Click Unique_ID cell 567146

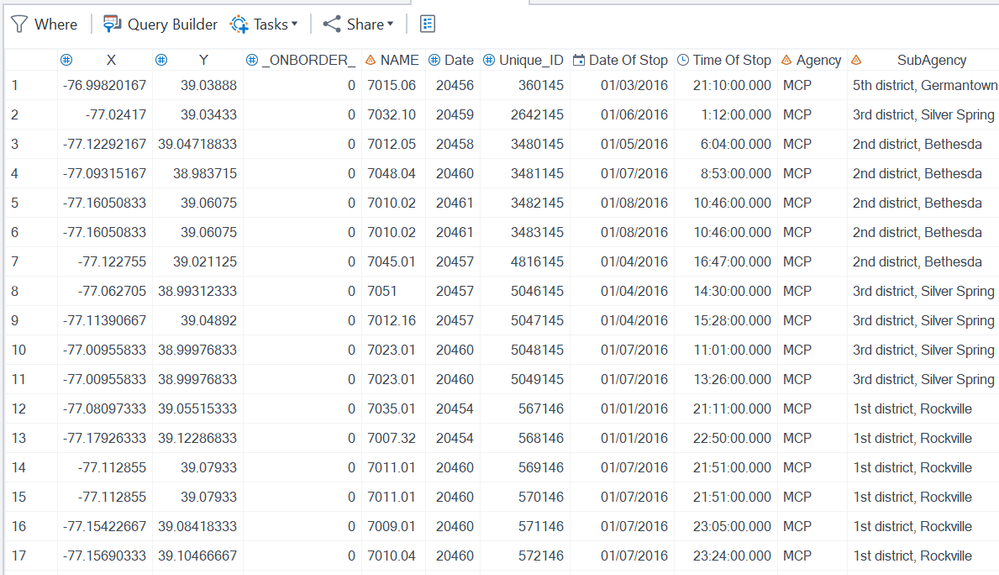540,409
